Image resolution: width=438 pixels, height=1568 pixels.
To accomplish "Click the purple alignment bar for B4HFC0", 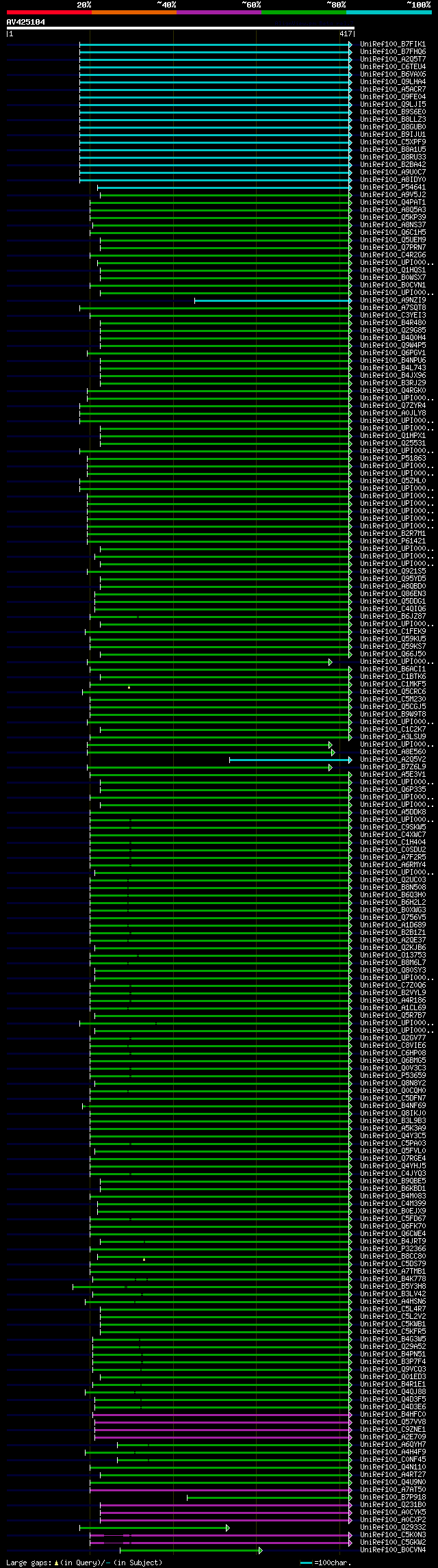I will [222, 1415].
